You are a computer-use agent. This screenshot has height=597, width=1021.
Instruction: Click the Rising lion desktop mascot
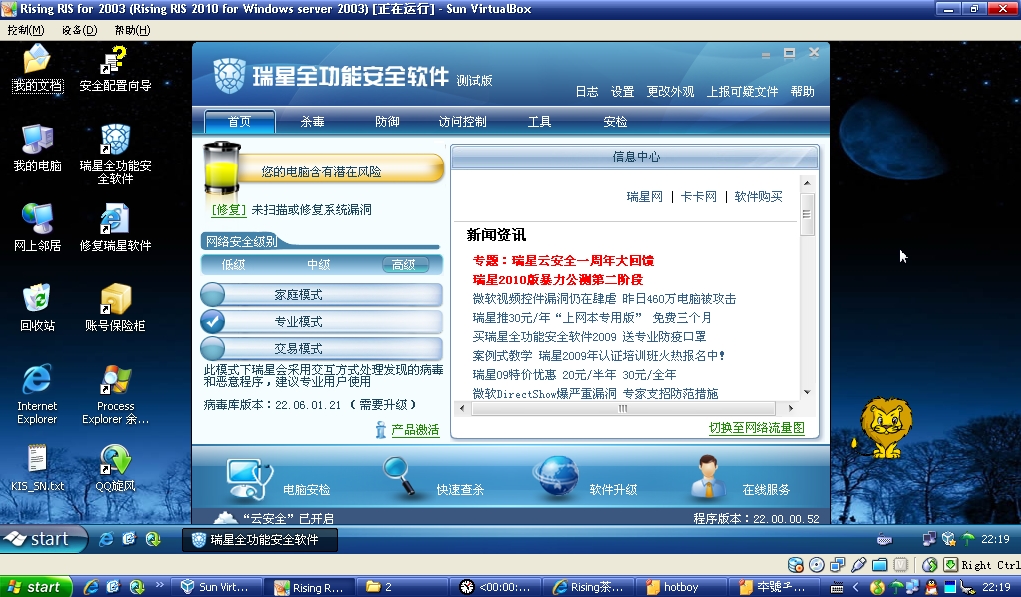tap(884, 427)
